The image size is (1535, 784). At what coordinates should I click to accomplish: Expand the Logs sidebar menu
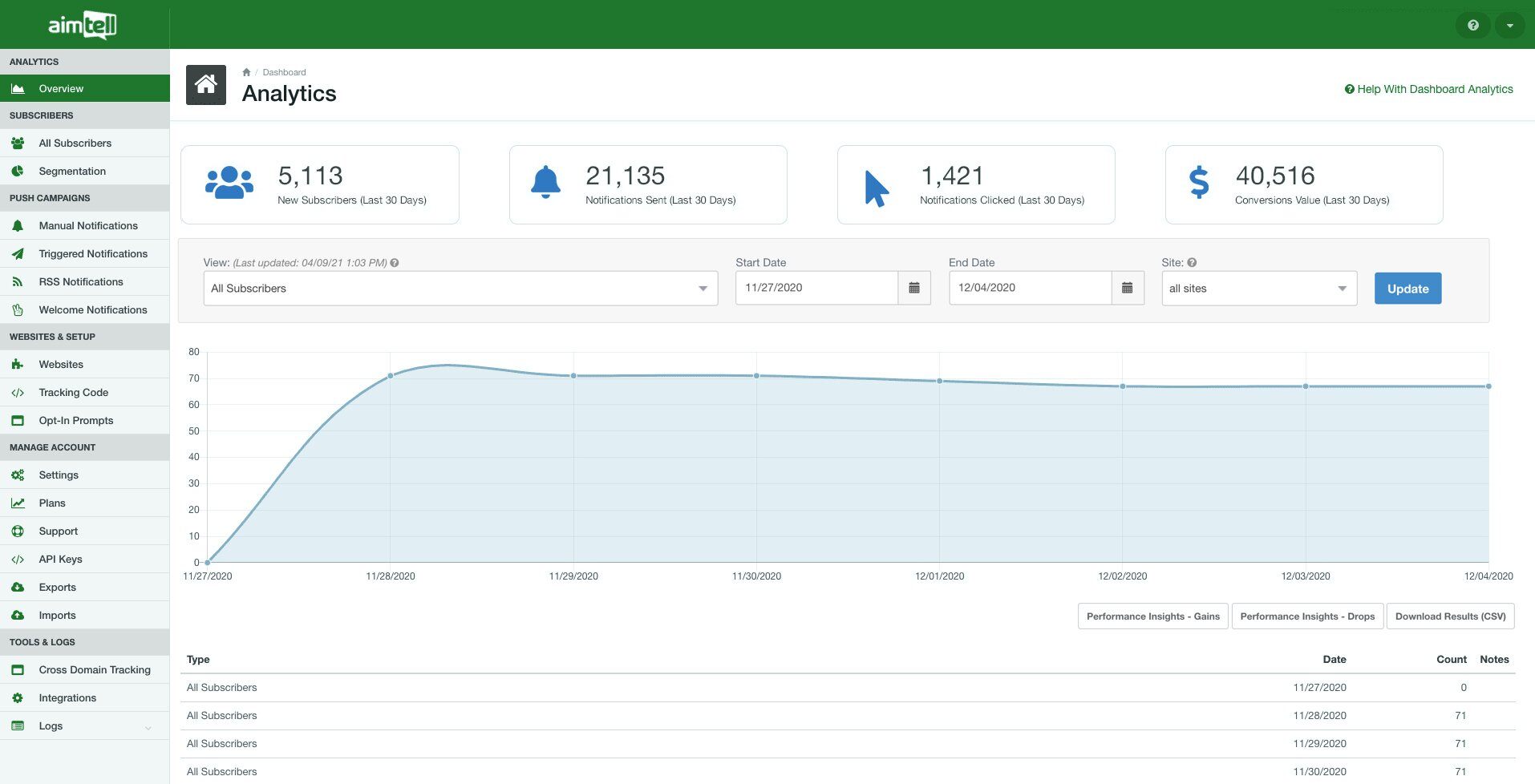(x=84, y=726)
